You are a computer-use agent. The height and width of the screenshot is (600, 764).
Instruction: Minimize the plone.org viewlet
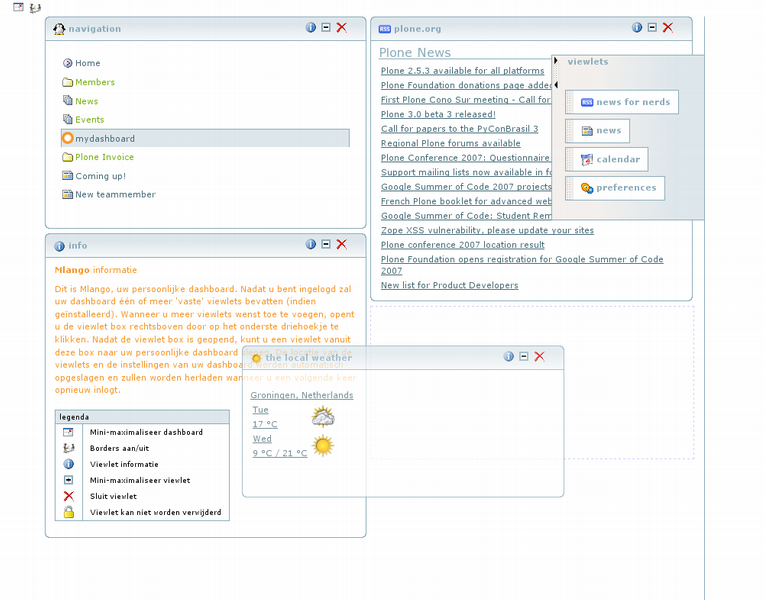click(652, 28)
